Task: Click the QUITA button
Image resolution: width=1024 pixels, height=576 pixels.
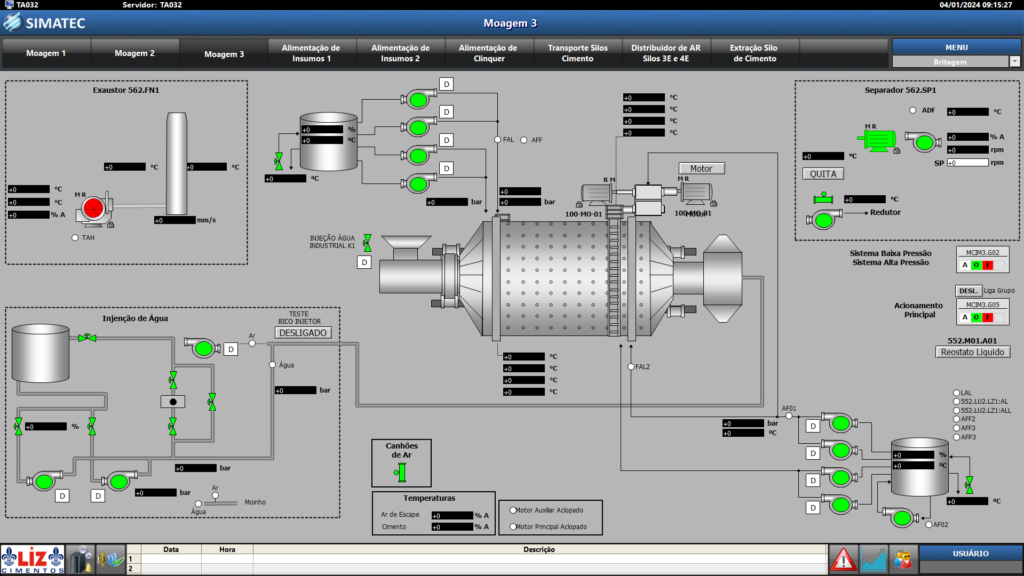Action: pyautogui.click(x=823, y=174)
